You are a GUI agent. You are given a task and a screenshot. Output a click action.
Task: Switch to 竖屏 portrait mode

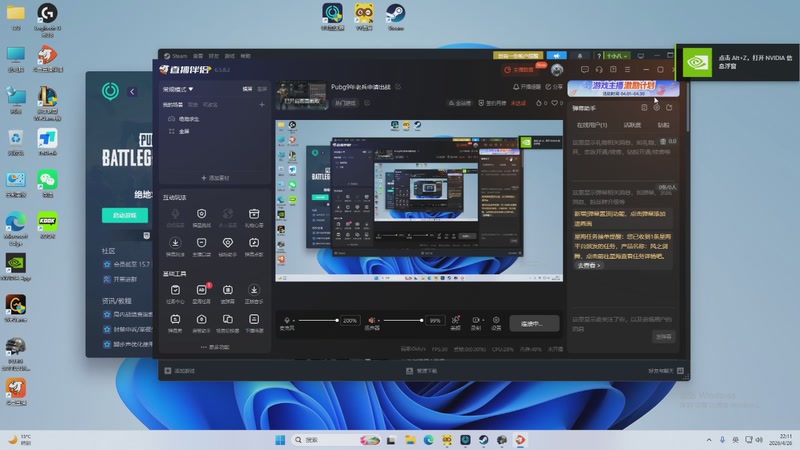pos(262,89)
